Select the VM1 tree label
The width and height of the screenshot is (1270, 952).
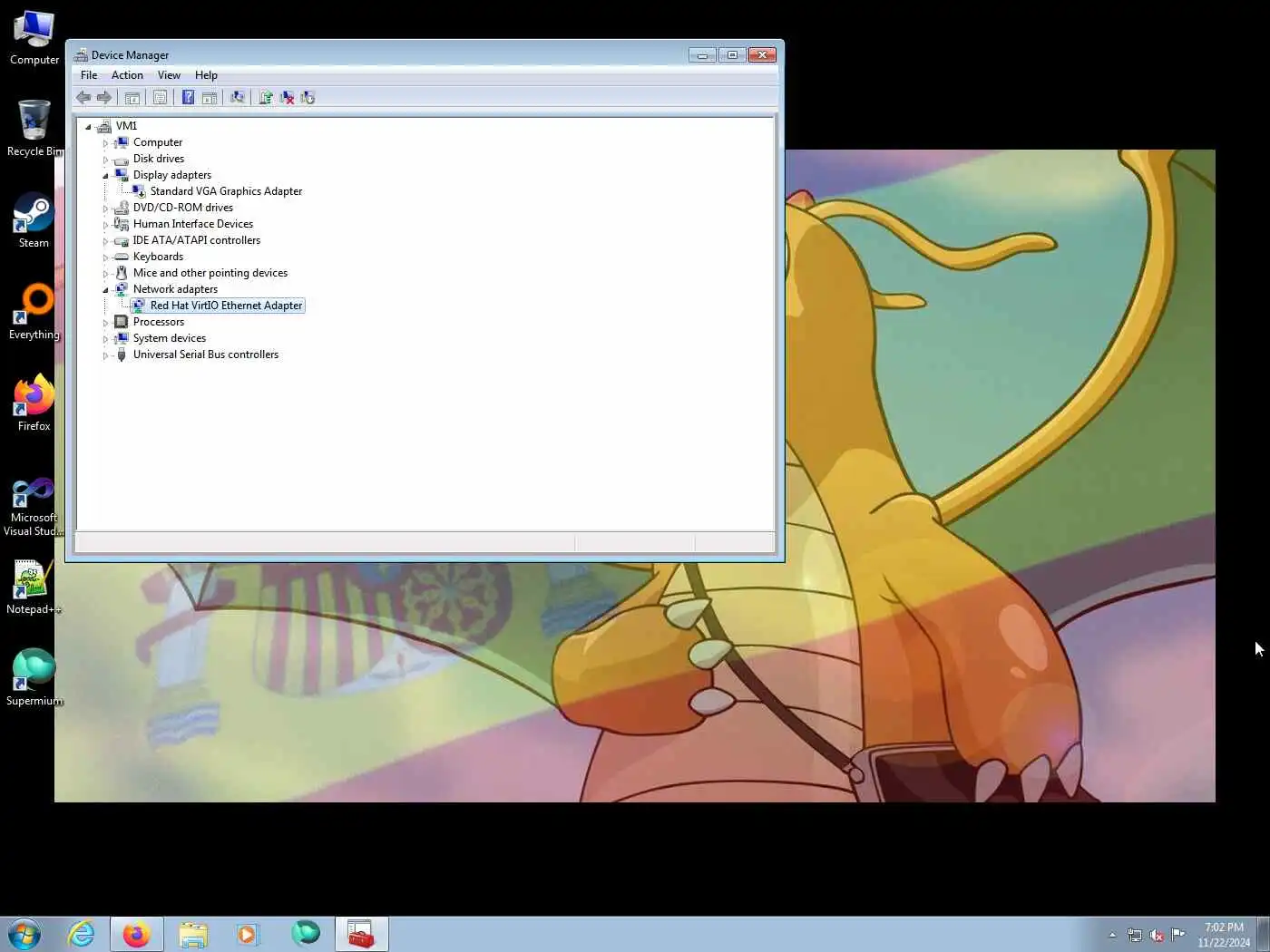[x=126, y=126]
